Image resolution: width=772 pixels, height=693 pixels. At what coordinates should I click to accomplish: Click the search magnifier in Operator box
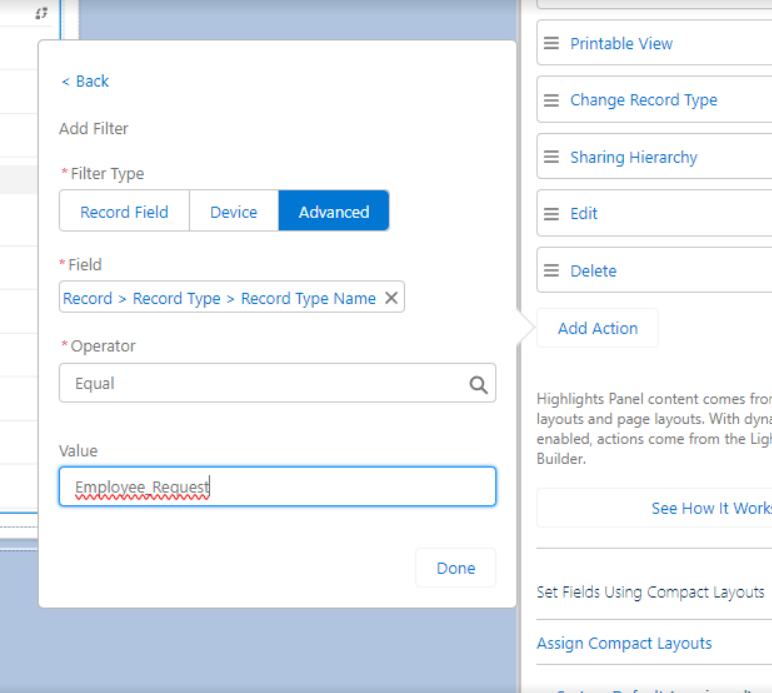(478, 384)
